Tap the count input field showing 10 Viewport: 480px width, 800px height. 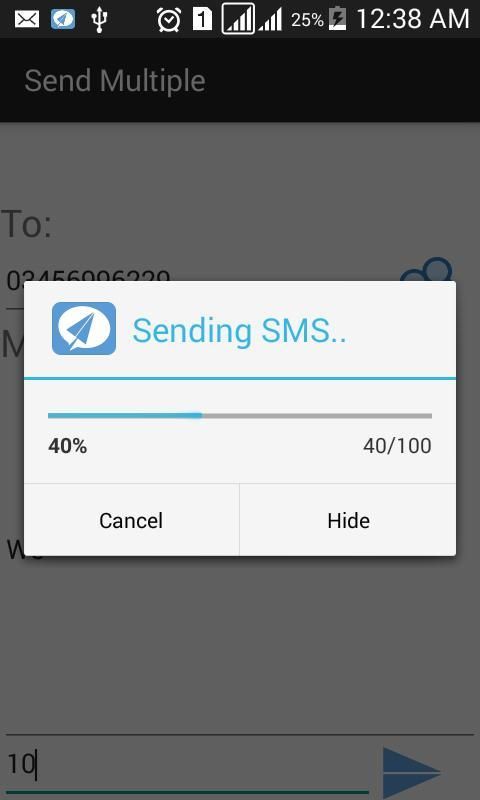[187, 764]
